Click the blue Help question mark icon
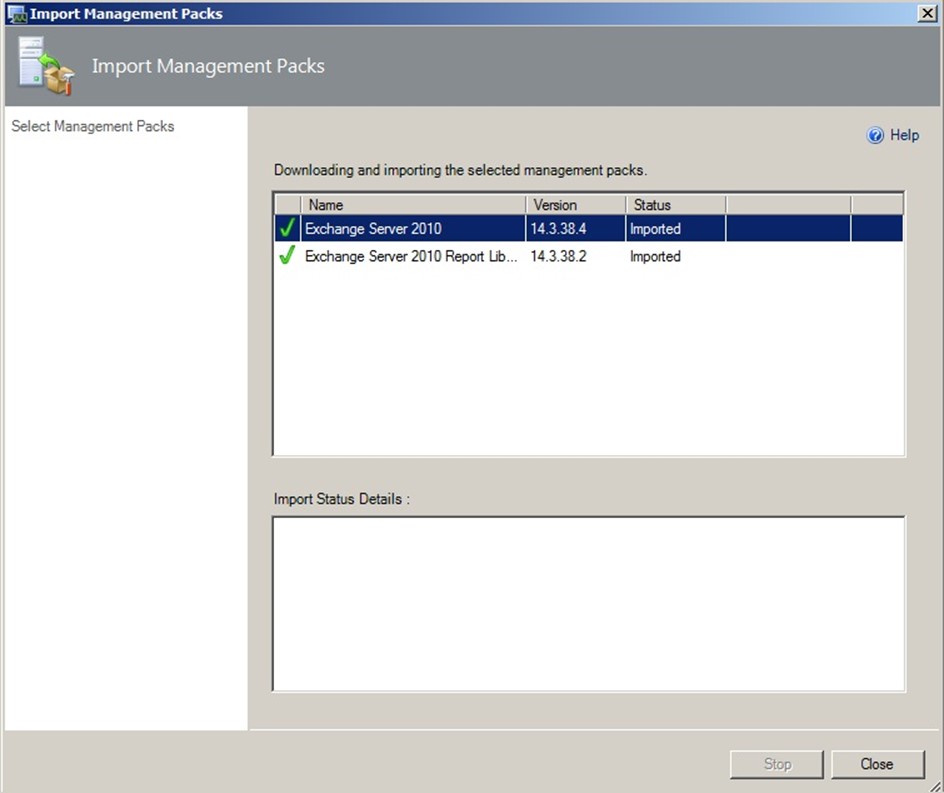The image size is (944, 793). (875, 135)
